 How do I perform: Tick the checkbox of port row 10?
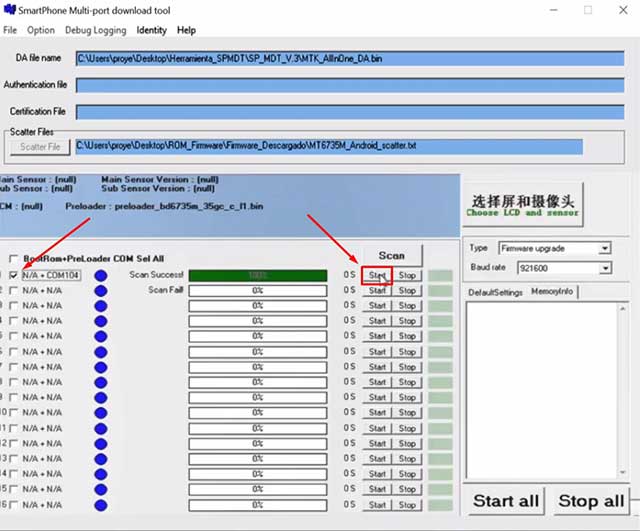point(13,413)
